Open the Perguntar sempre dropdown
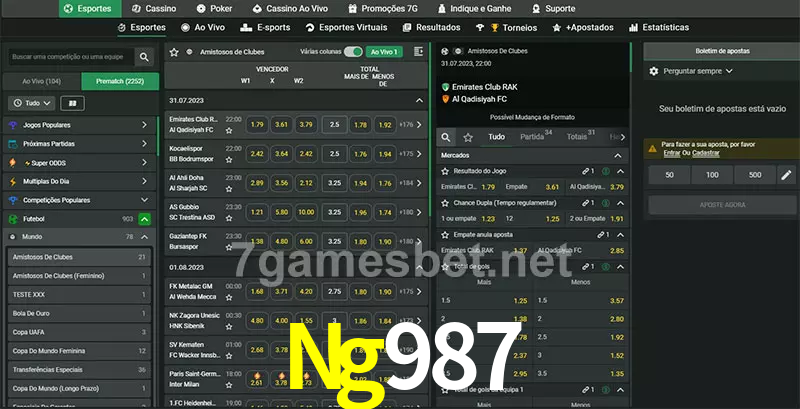Viewport: 800px width, 409px height. click(698, 71)
